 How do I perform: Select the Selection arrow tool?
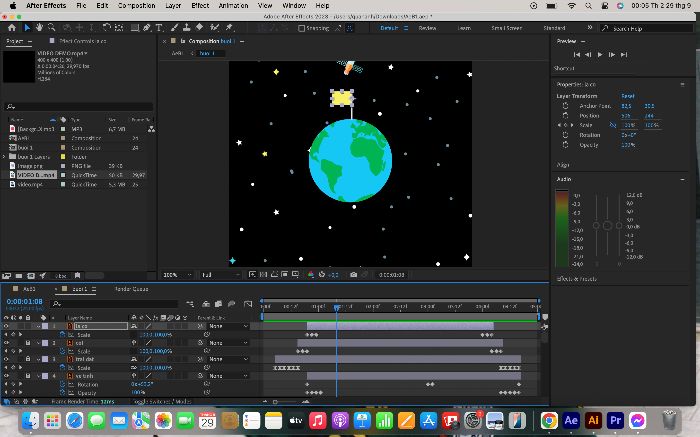(27, 28)
